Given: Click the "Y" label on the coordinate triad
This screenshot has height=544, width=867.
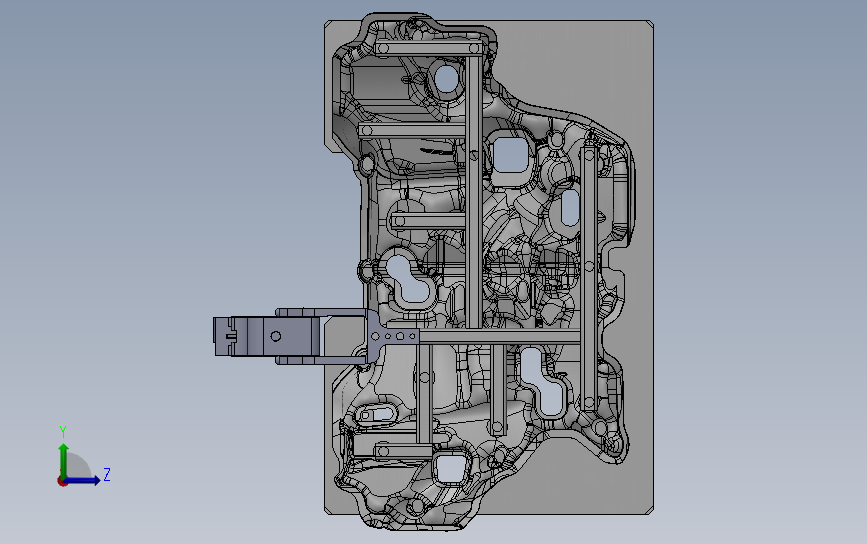Looking at the screenshot, I should (x=63, y=431).
